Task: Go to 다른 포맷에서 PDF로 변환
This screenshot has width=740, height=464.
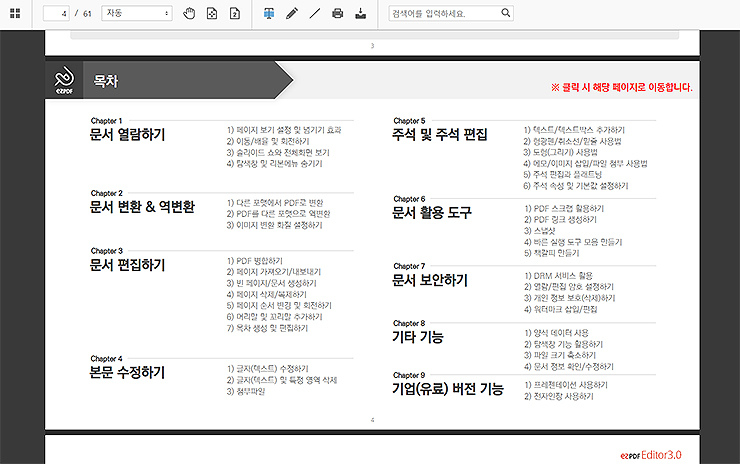Action: [x=275, y=202]
